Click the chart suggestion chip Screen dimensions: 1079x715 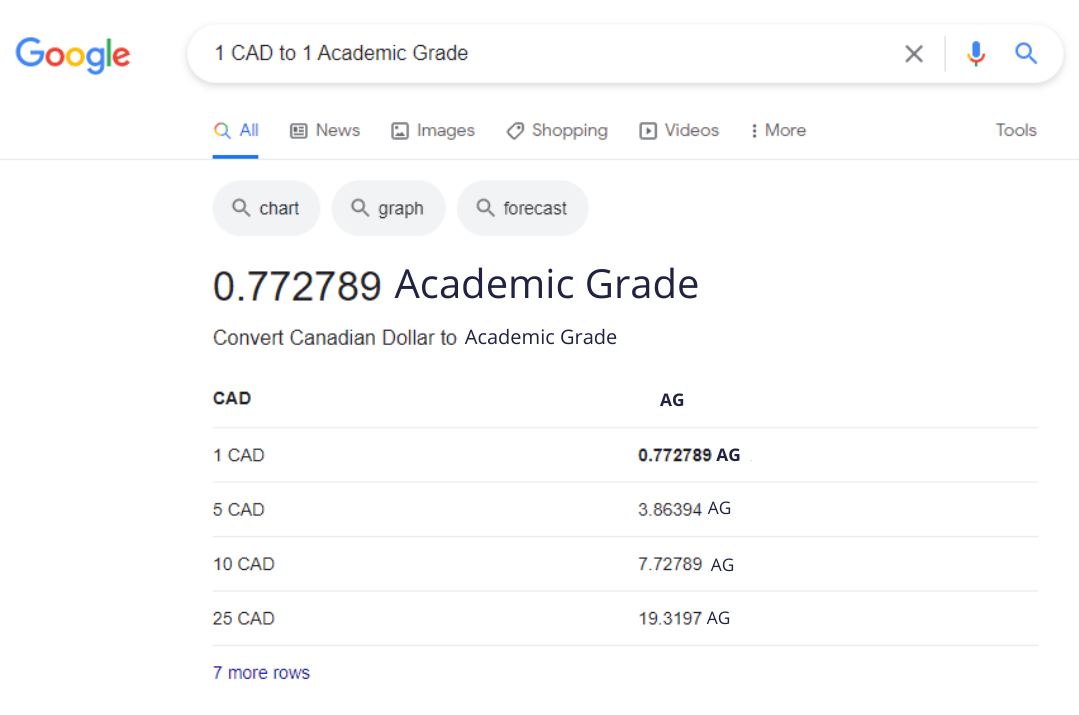(266, 208)
